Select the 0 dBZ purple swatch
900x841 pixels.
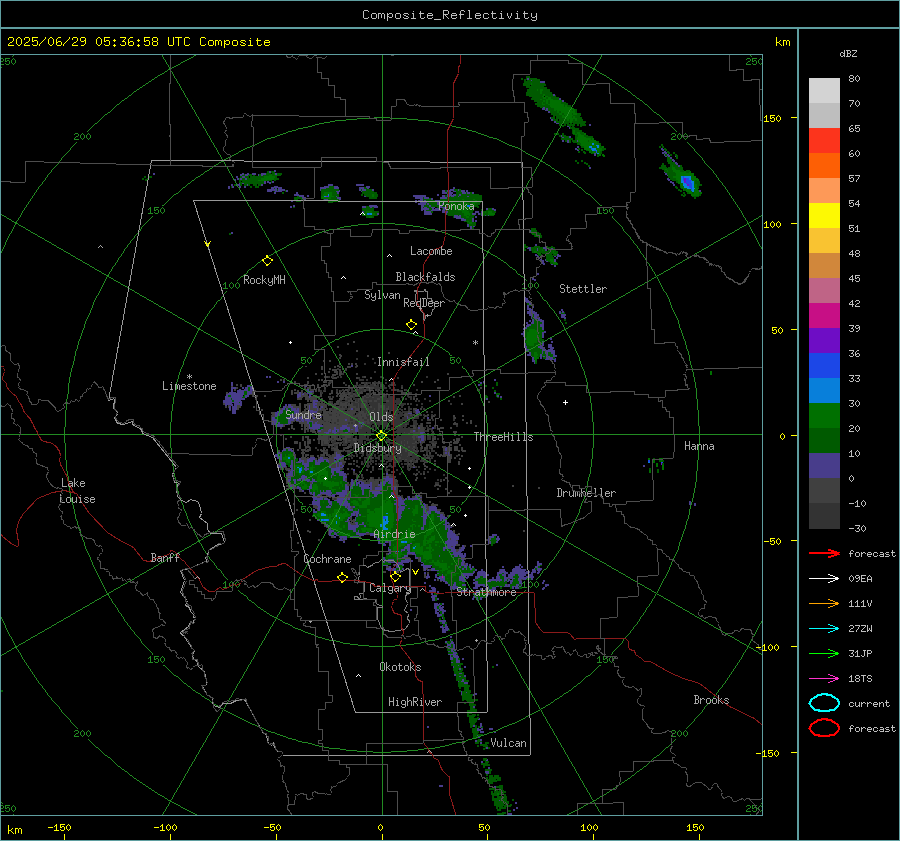(x=824, y=466)
